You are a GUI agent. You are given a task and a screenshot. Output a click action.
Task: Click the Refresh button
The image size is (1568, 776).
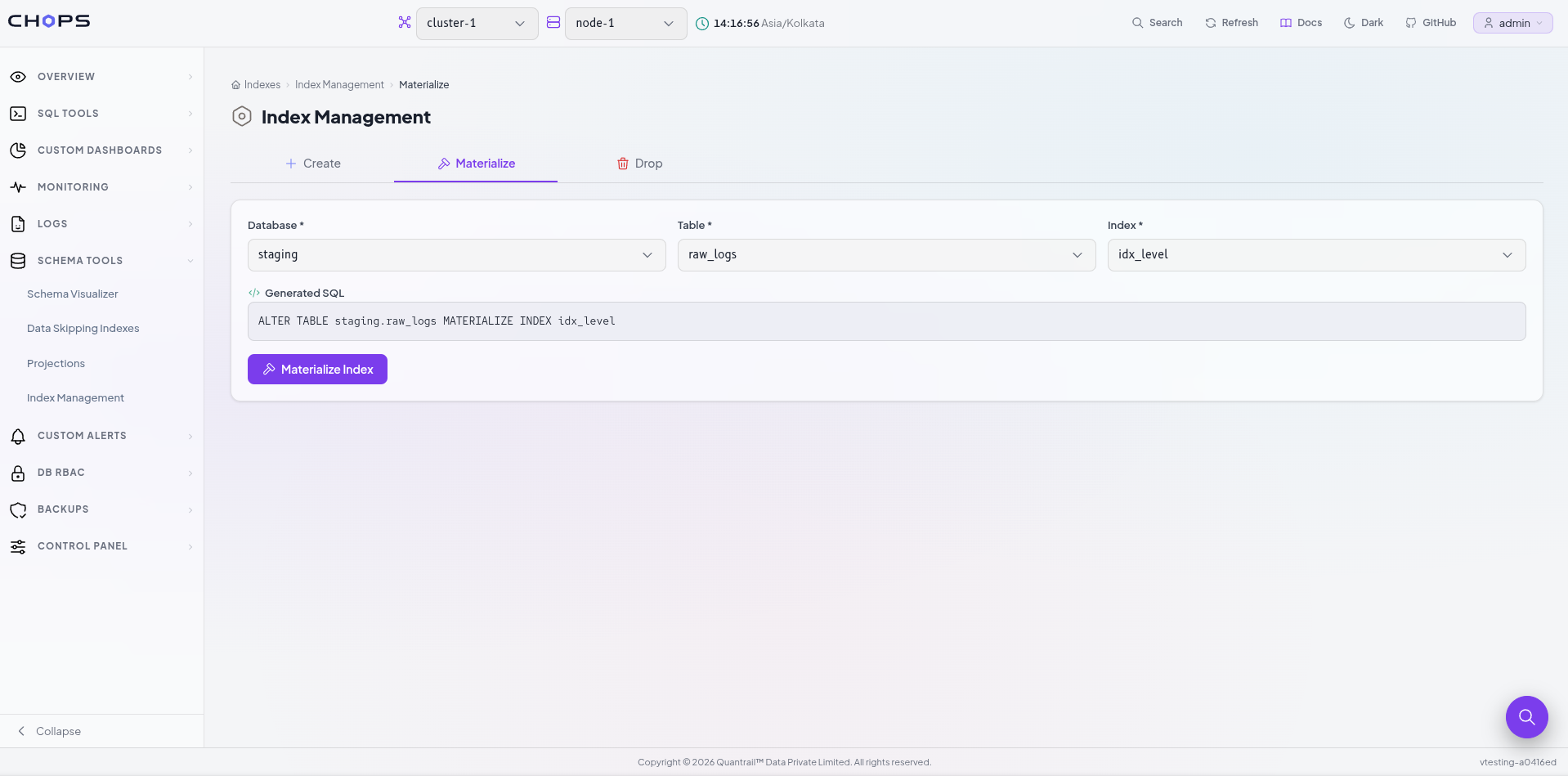tap(1231, 23)
